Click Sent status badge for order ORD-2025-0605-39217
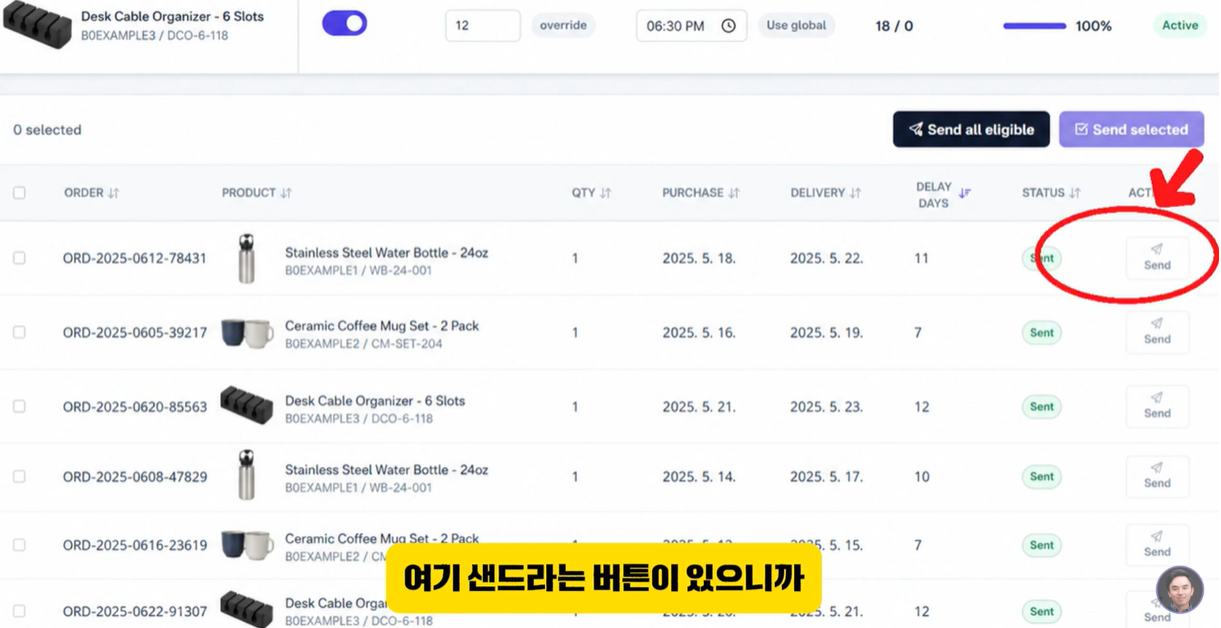This screenshot has width=1221, height=628. (x=1041, y=332)
